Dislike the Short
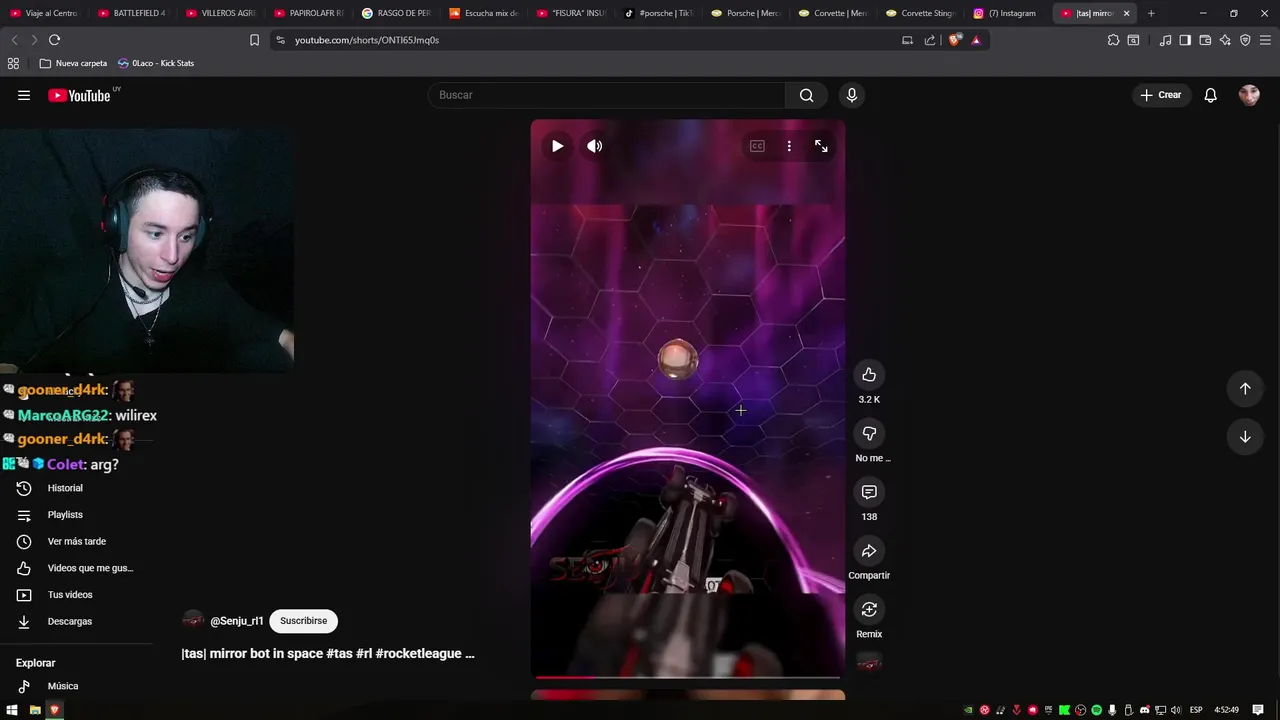This screenshot has width=1280, height=720. pos(869,433)
